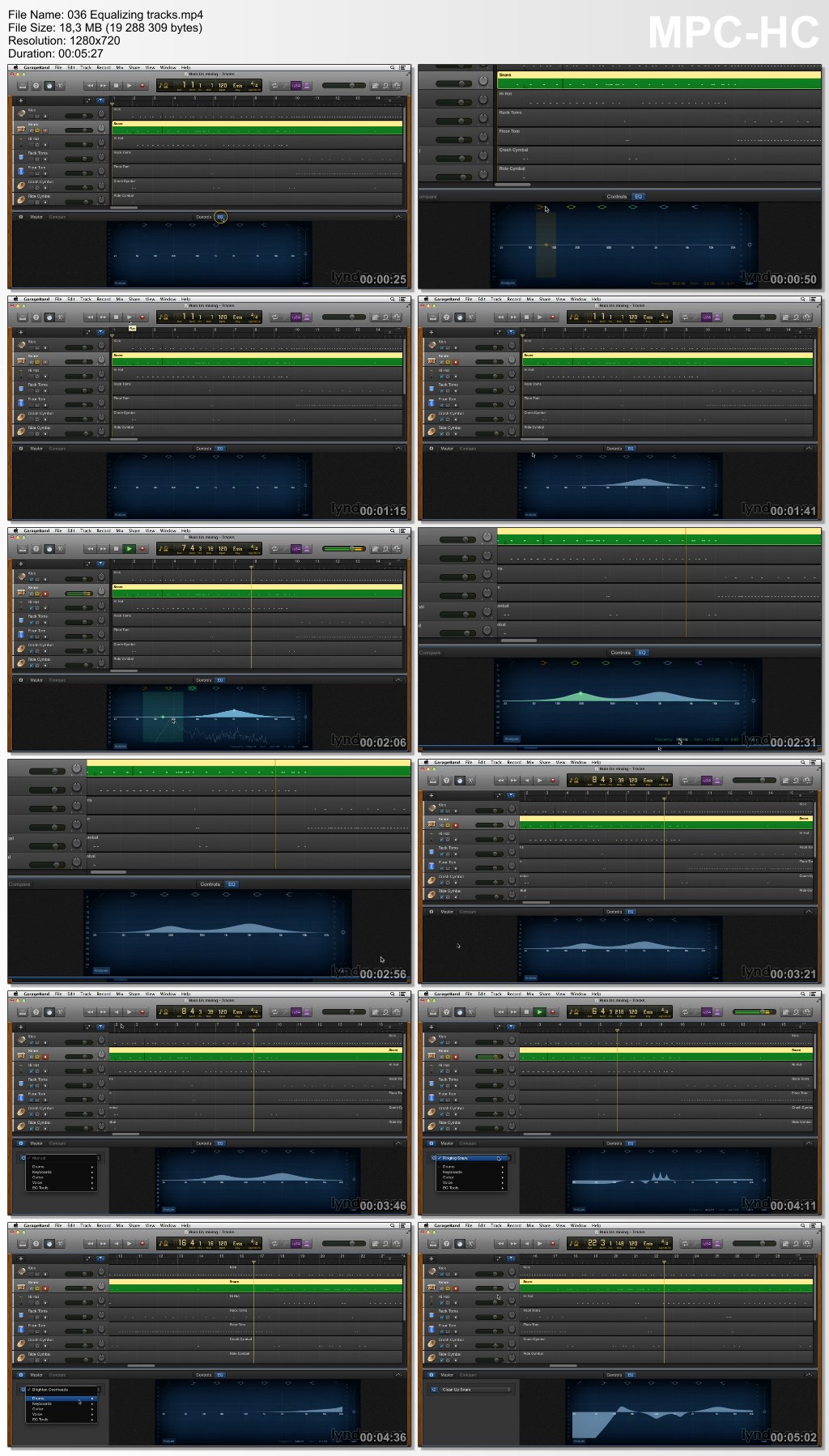Select Floor Tom icon in 00:01:15 thumbnail

tap(22, 402)
